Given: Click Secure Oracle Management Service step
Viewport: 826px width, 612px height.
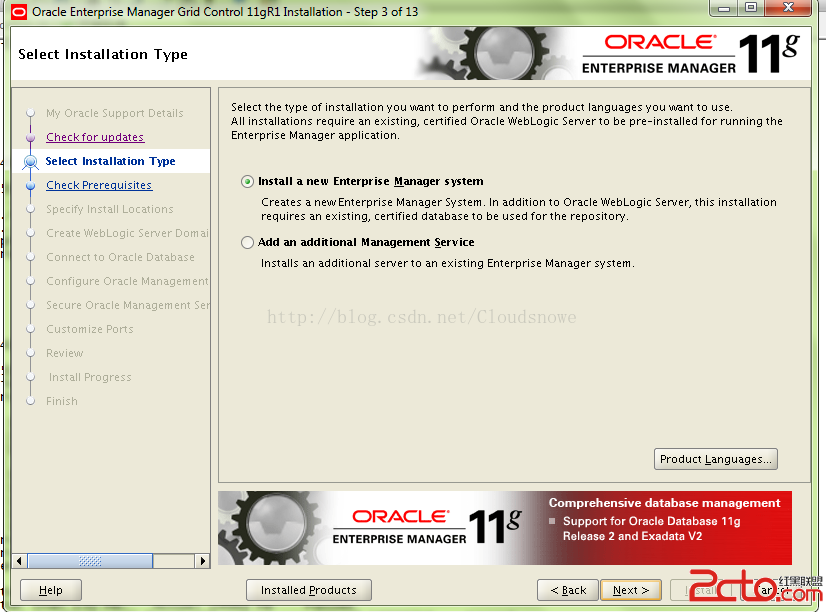Looking at the screenshot, I should coord(127,305).
